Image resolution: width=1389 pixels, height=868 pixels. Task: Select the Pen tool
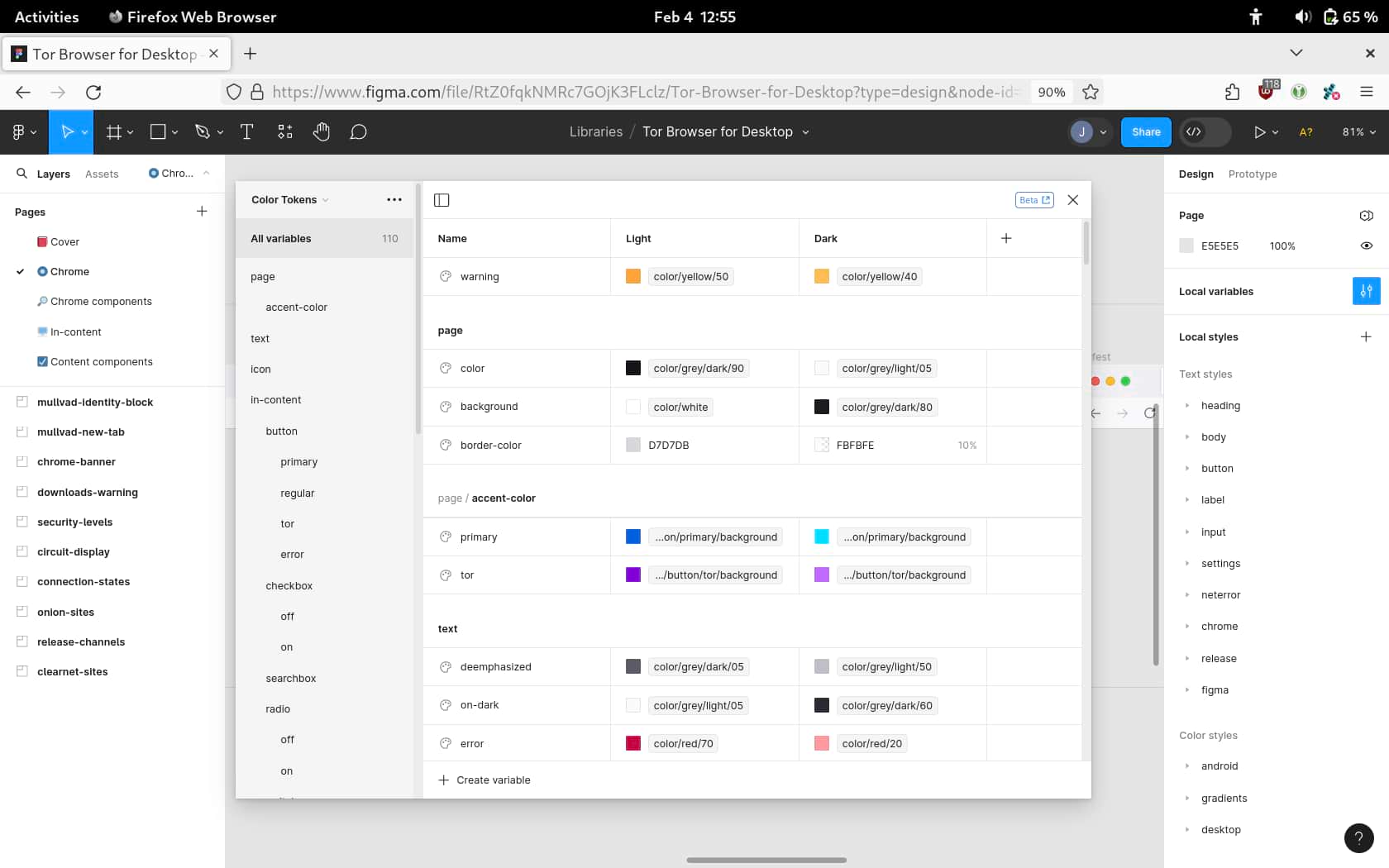point(203,132)
